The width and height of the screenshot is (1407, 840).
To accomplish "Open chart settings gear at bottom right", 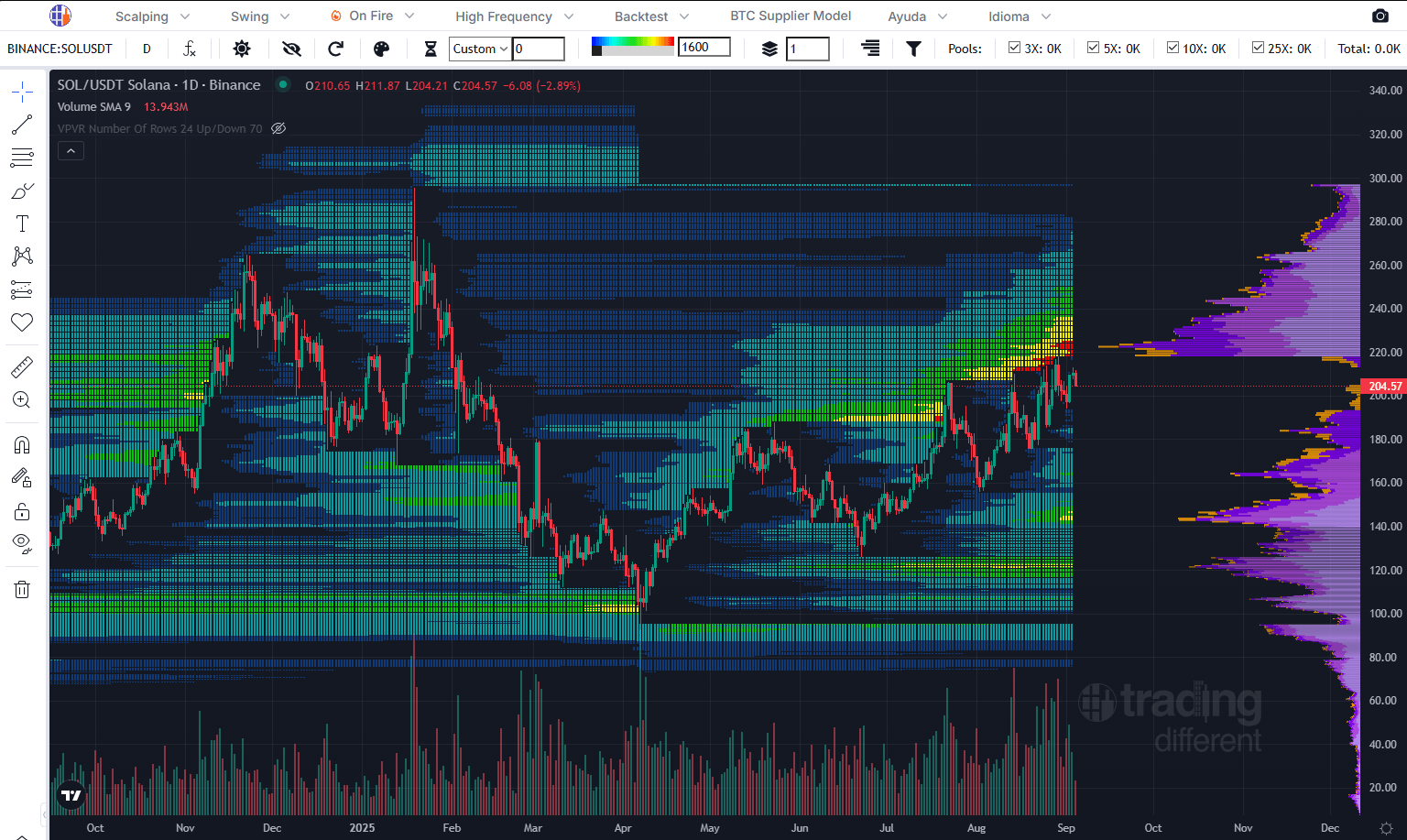I will [1385, 828].
